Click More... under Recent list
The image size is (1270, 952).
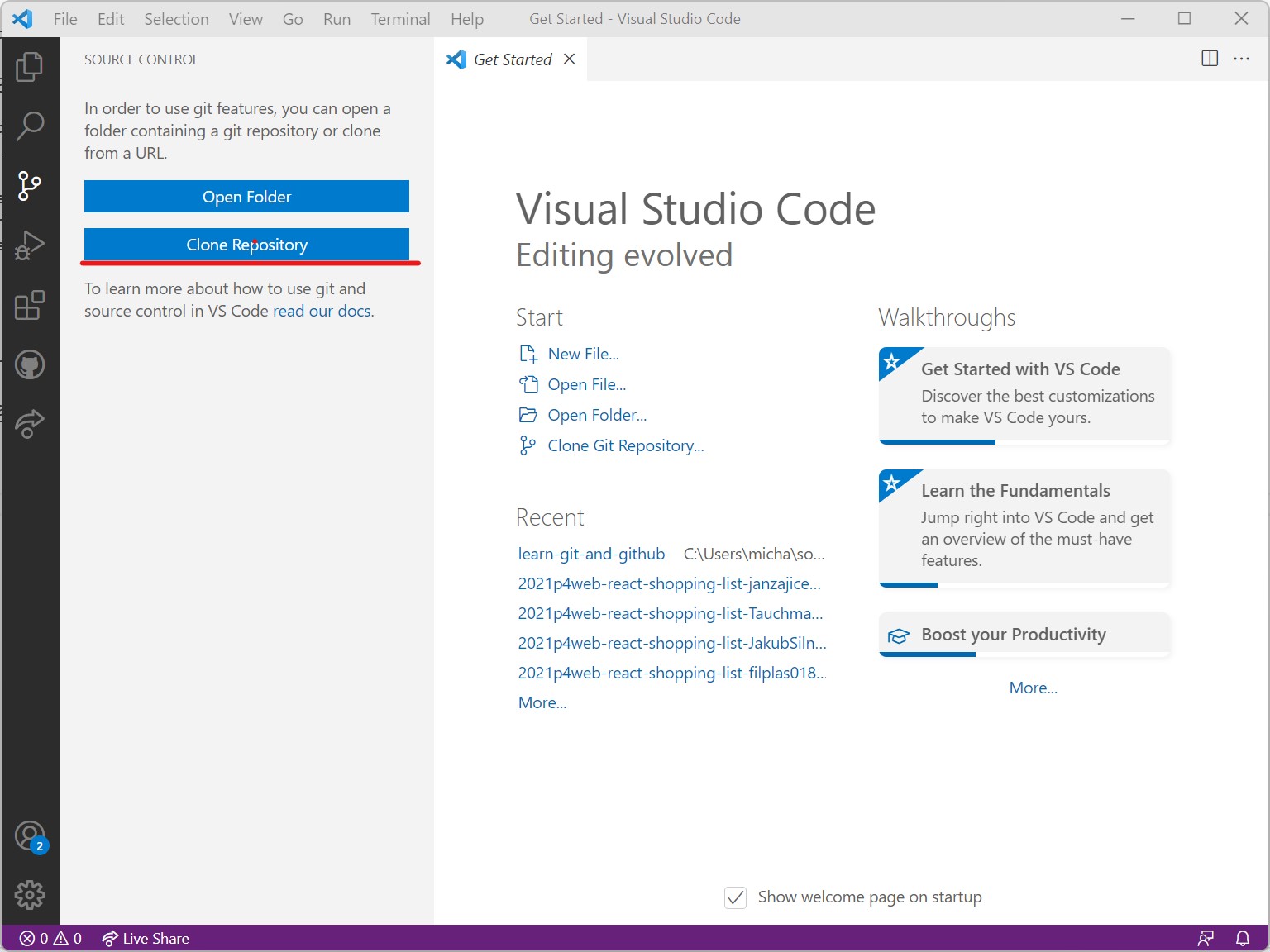pos(542,702)
